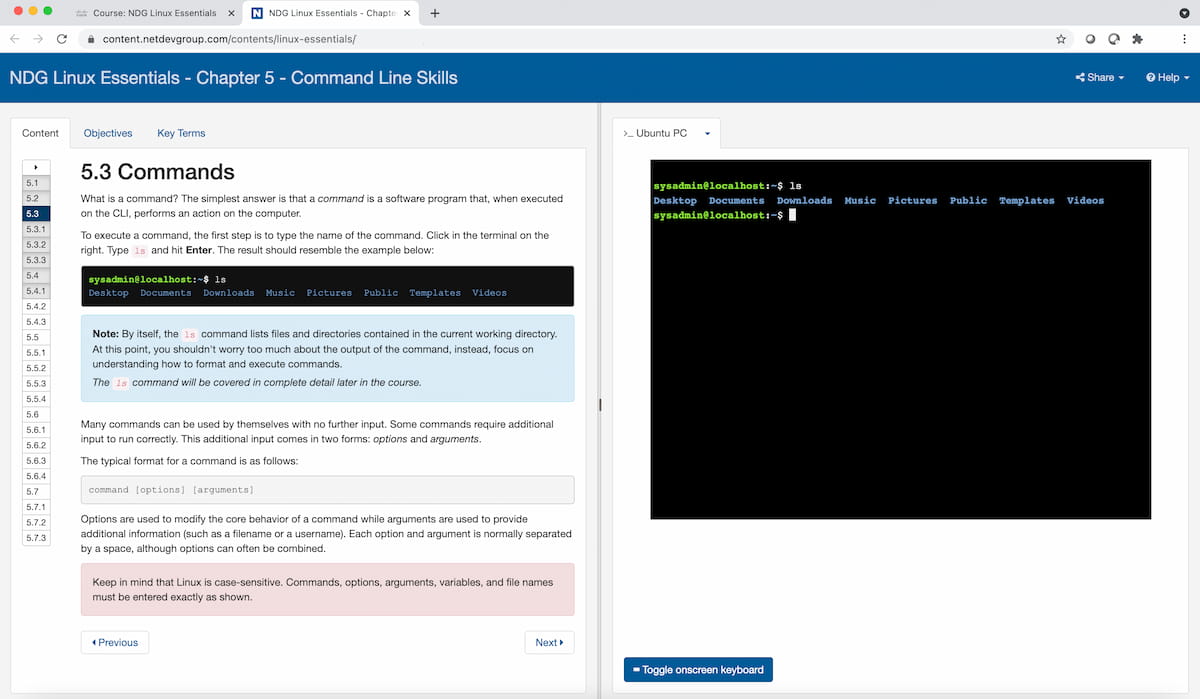Click 'Documents' in the lesson example output
1200x699 pixels.
(x=166, y=293)
